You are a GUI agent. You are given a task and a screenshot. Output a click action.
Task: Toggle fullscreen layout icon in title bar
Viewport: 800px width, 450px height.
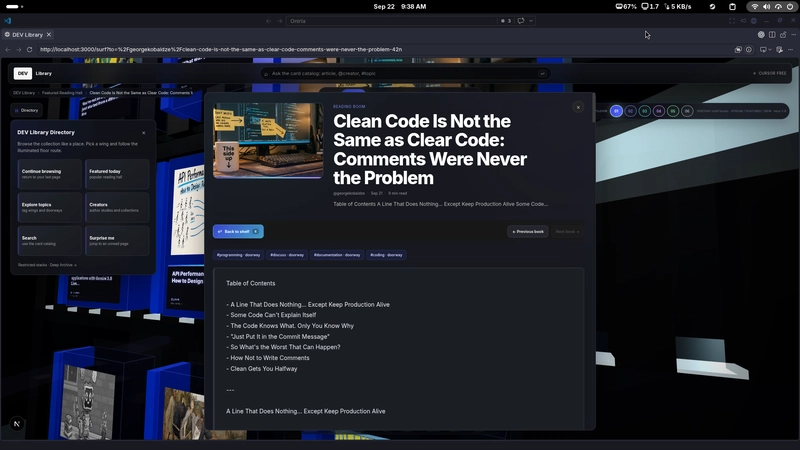[732, 21]
